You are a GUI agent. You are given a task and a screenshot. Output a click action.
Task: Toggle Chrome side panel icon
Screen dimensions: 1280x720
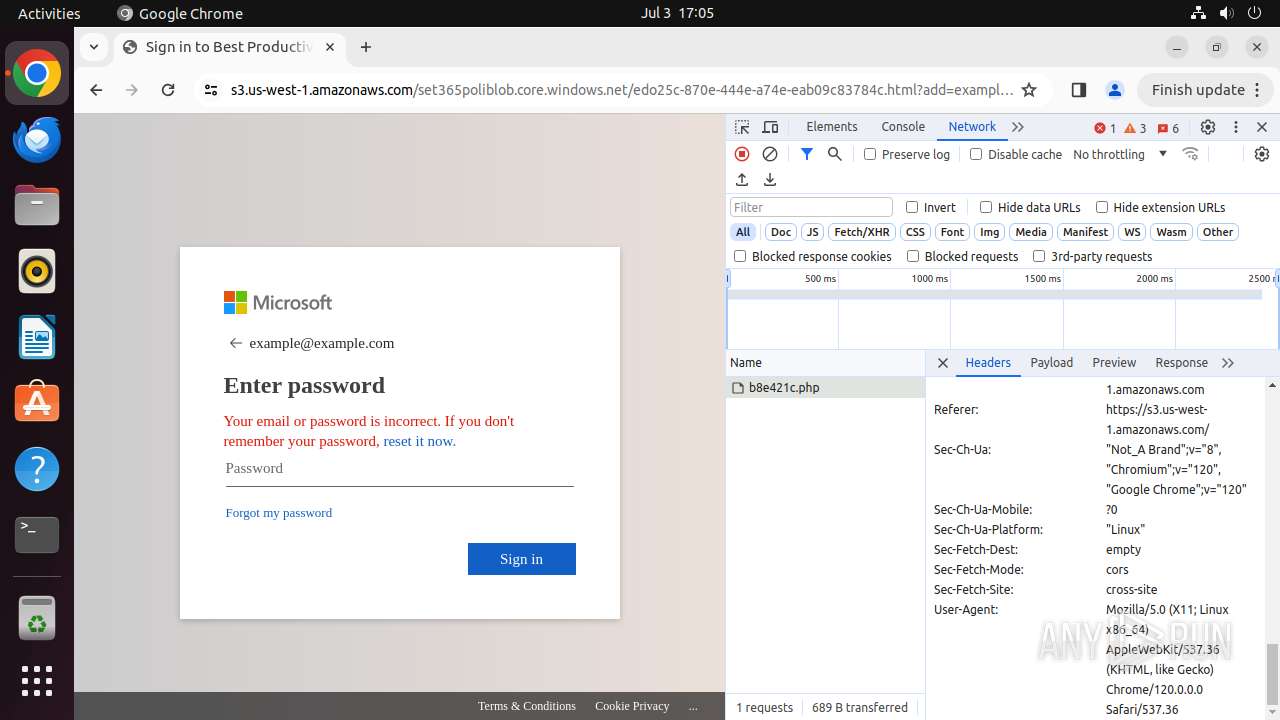point(1078,90)
